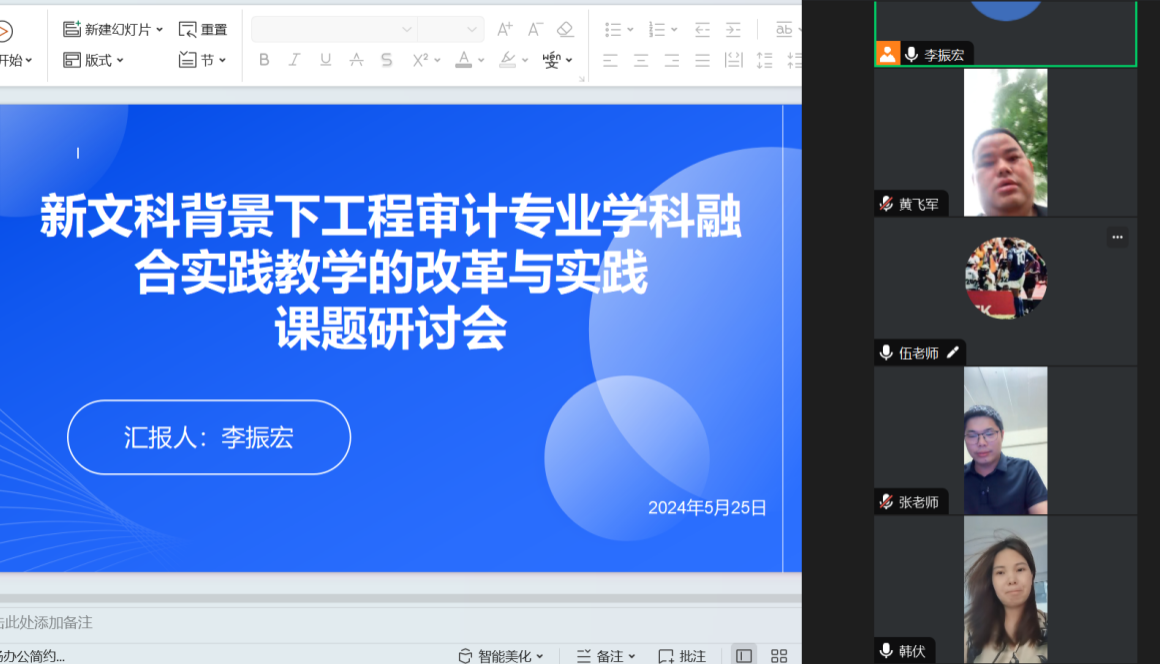Open more options on 伍老师 video tile
The height and width of the screenshot is (669, 1164).
pos(1117,237)
